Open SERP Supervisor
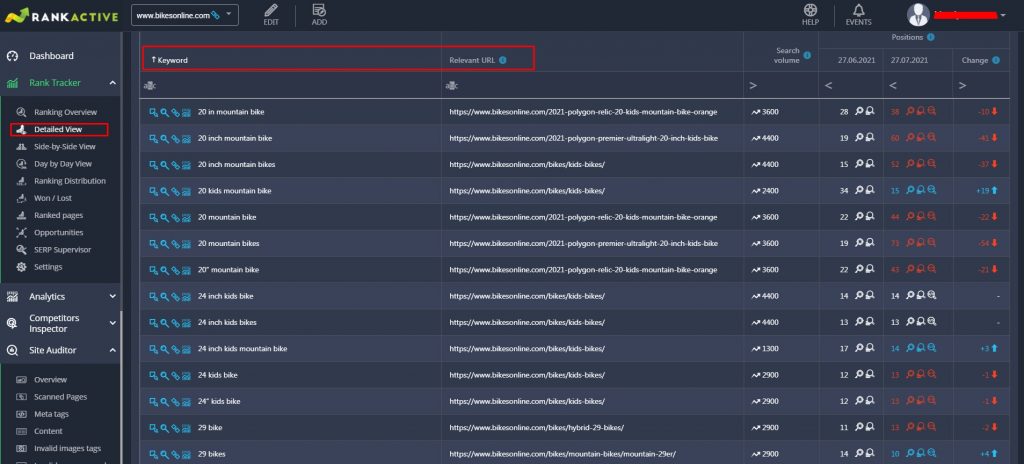Image resolution: width=1024 pixels, height=464 pixels. [63, 250]
